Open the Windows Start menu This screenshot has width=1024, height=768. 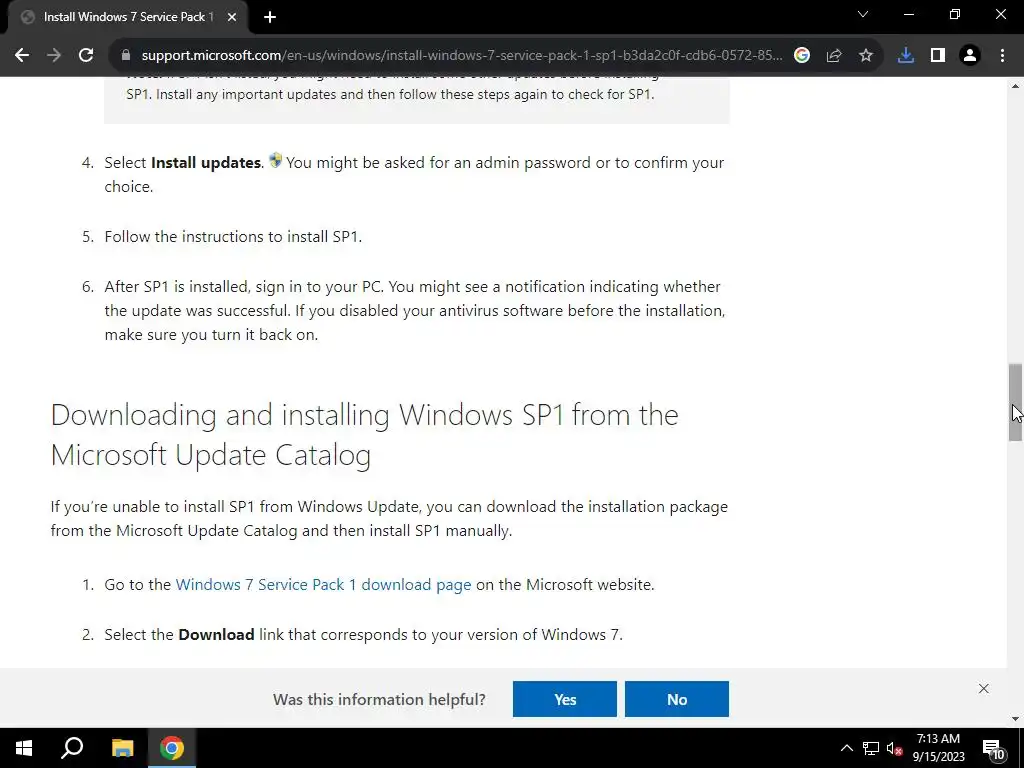click(x=24, y=748)
